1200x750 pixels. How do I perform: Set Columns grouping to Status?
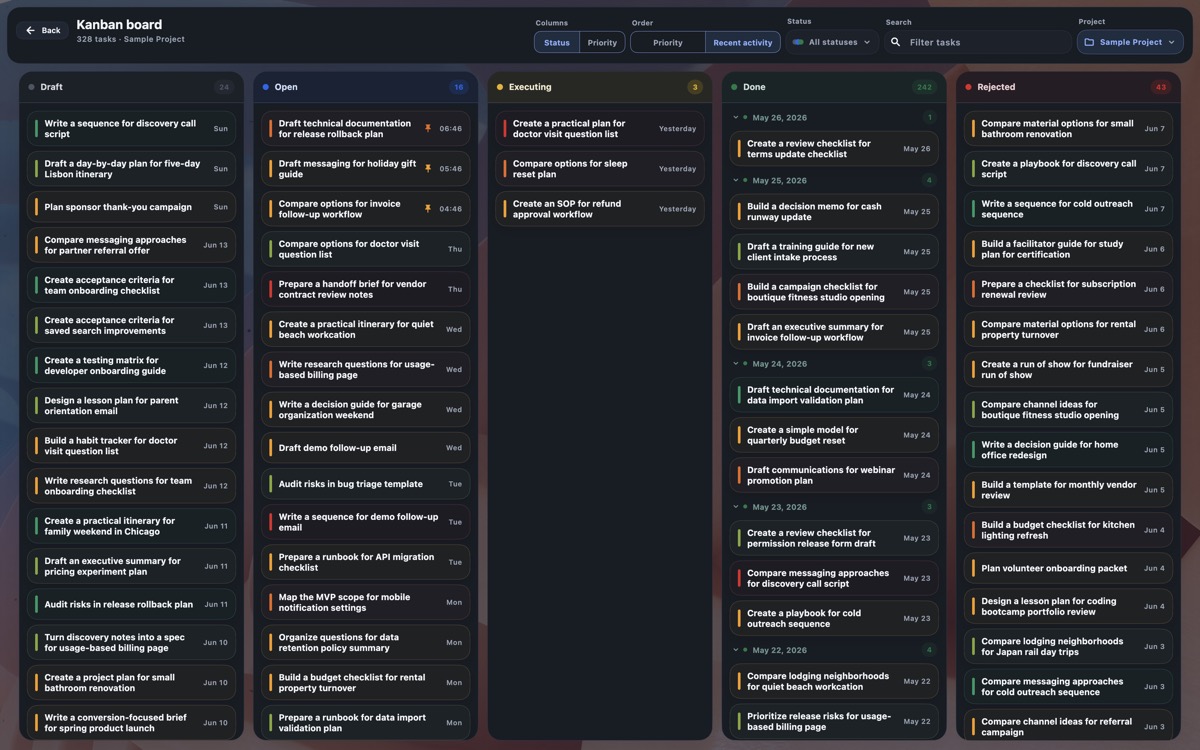tap(557, 42)
